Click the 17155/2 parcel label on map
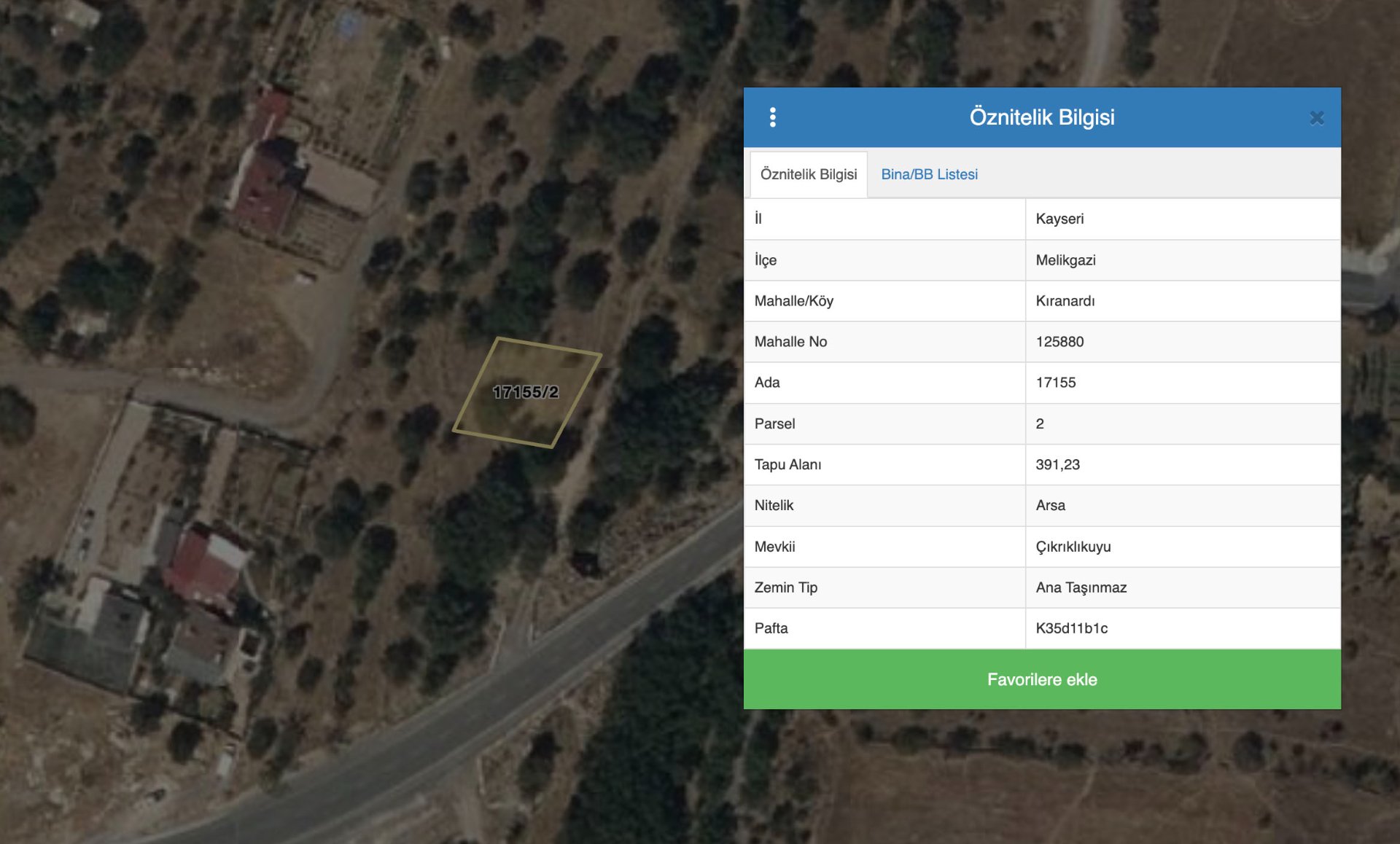Image resolution: width=1400 pixels, height=844 pixels. click(525, 392)
